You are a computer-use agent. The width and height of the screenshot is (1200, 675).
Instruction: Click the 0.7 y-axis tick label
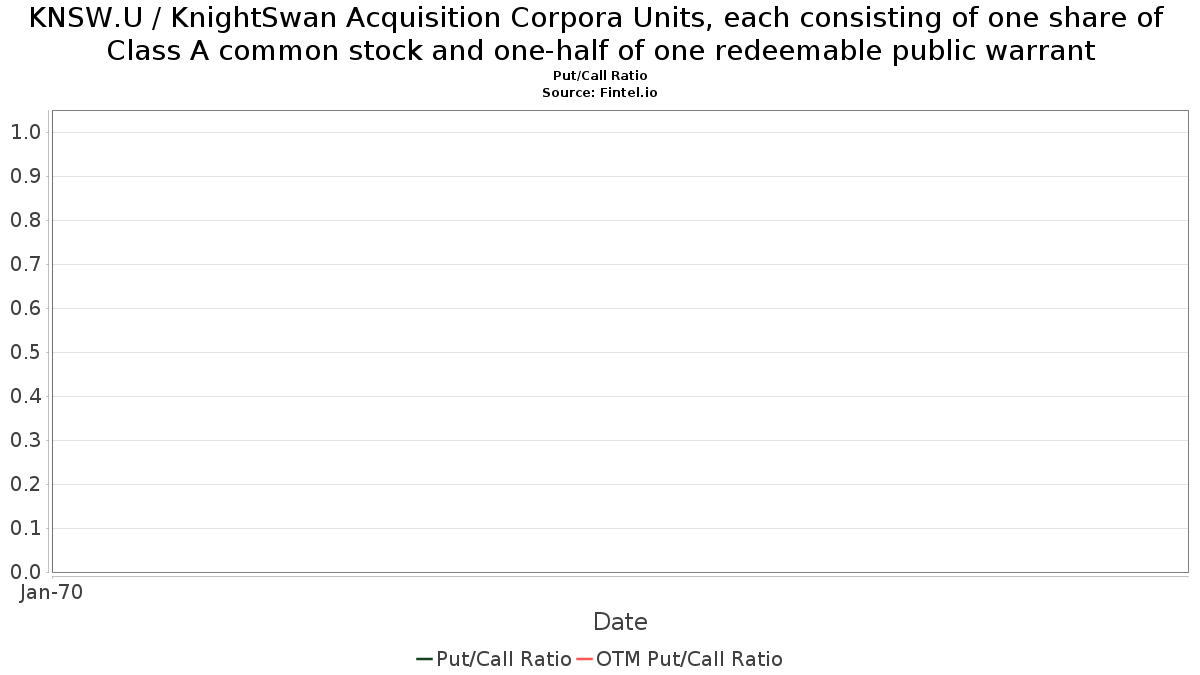25,264
